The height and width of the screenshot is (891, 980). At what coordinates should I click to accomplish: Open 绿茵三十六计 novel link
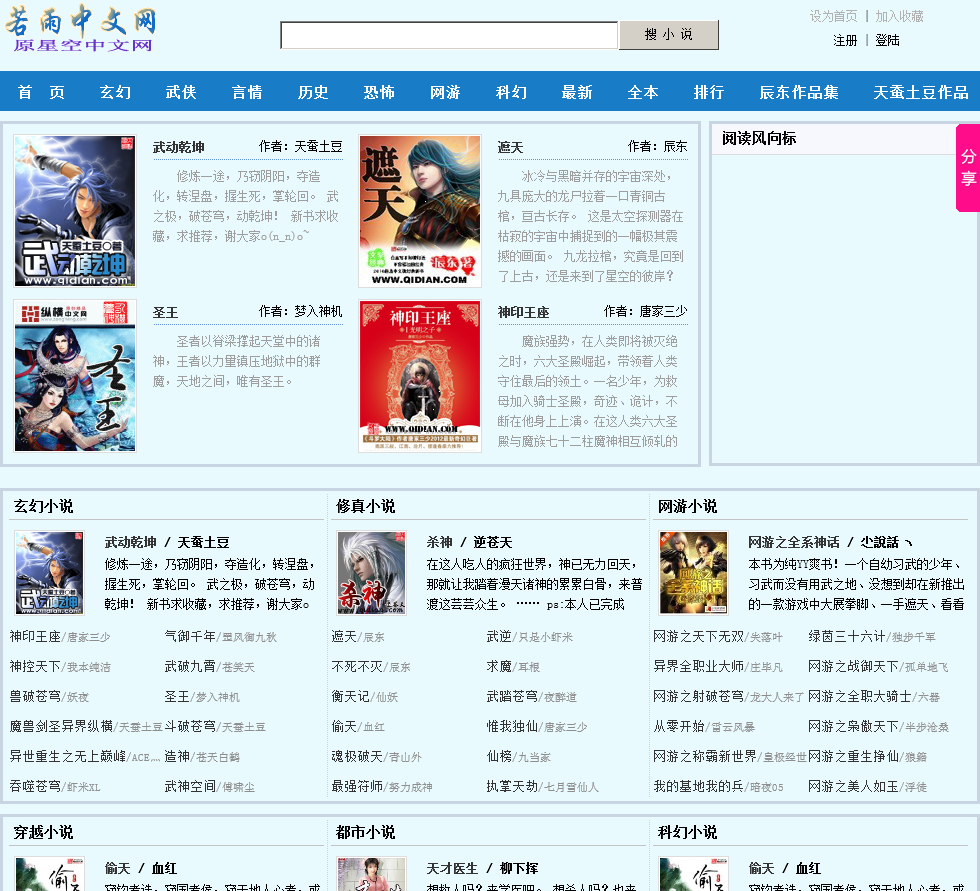(847, 637)
